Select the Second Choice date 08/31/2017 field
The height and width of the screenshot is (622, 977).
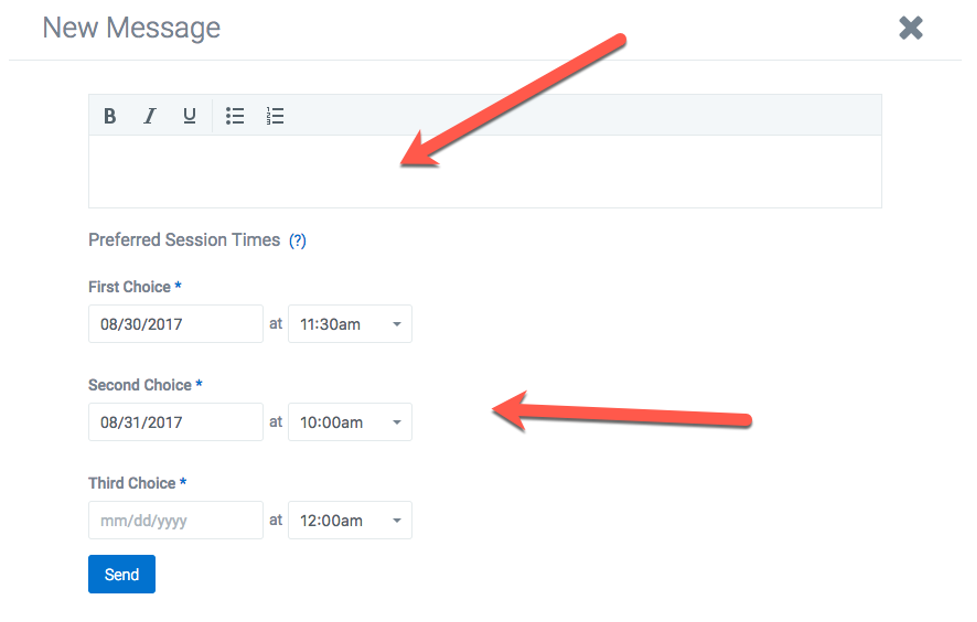click(176, 422)
